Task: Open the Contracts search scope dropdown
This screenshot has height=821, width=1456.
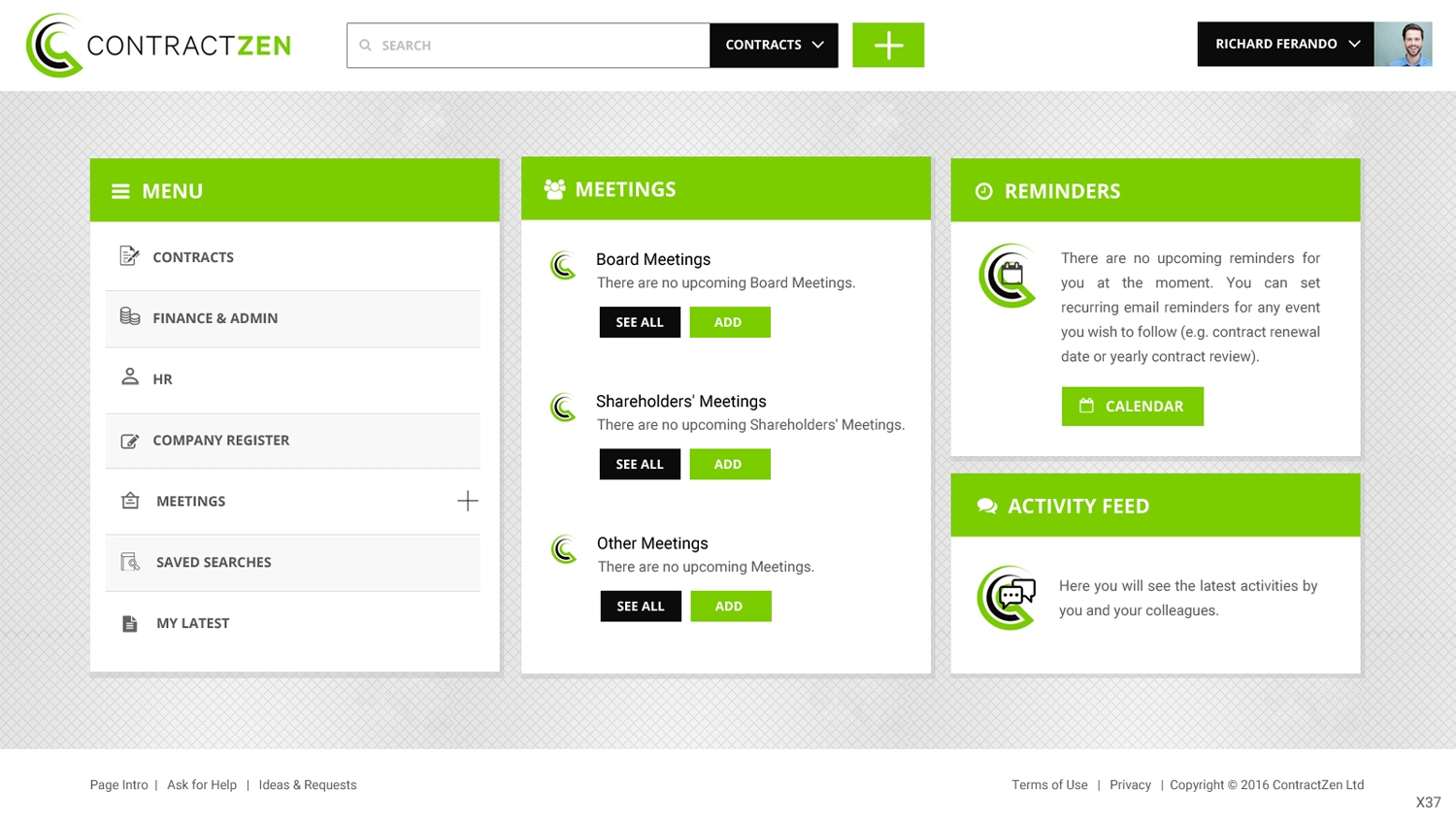Action: point(774,45)
